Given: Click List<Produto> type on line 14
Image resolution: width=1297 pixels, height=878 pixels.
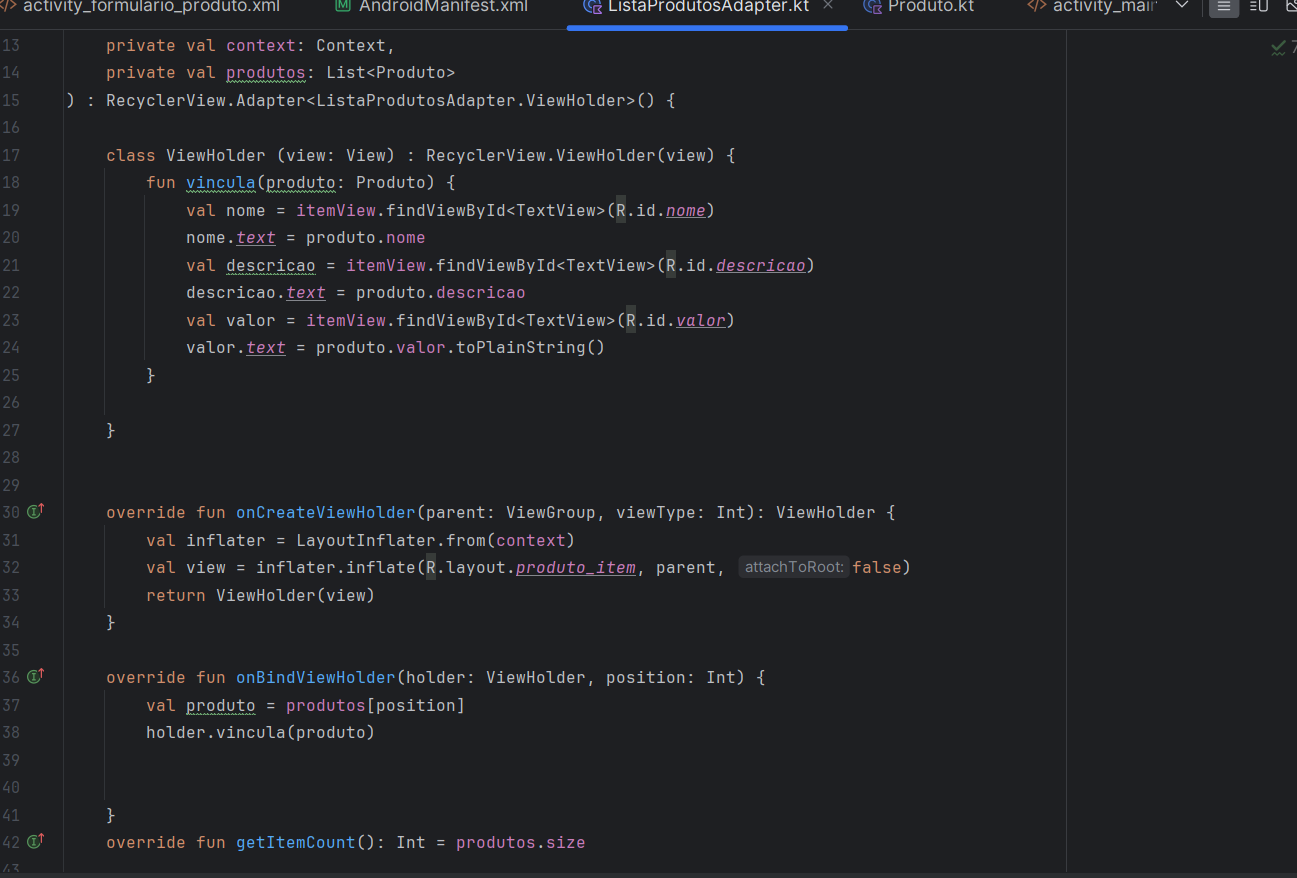Looking at the screenshot, I should [390, 72].
